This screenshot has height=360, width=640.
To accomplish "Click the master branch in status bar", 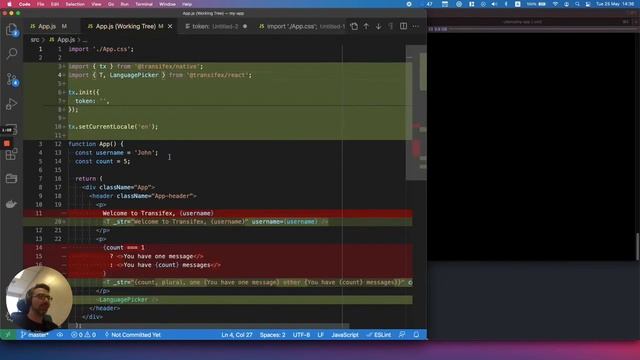I will [x=35, y=335].
